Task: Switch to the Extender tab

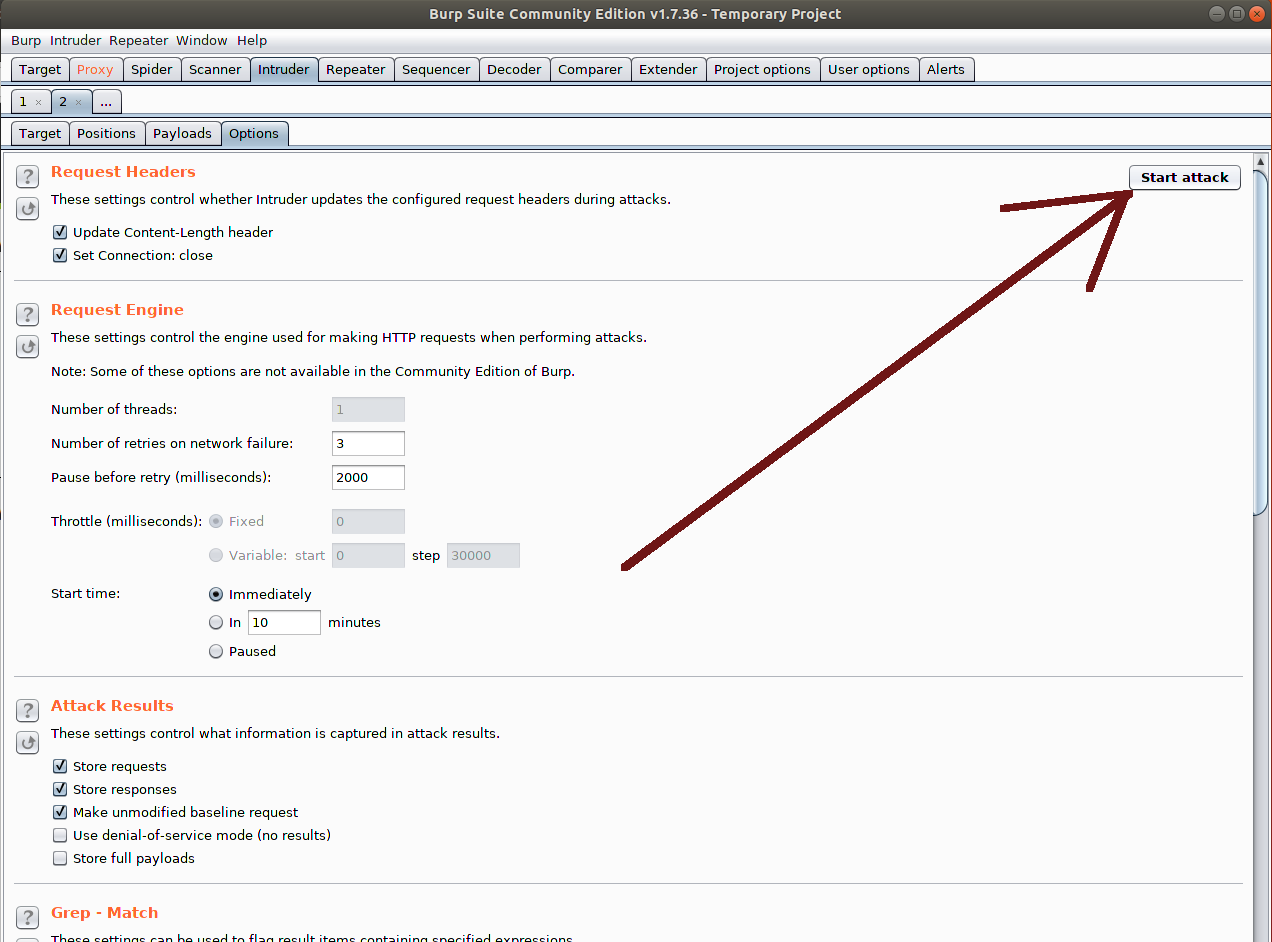Action: (668, 69)
